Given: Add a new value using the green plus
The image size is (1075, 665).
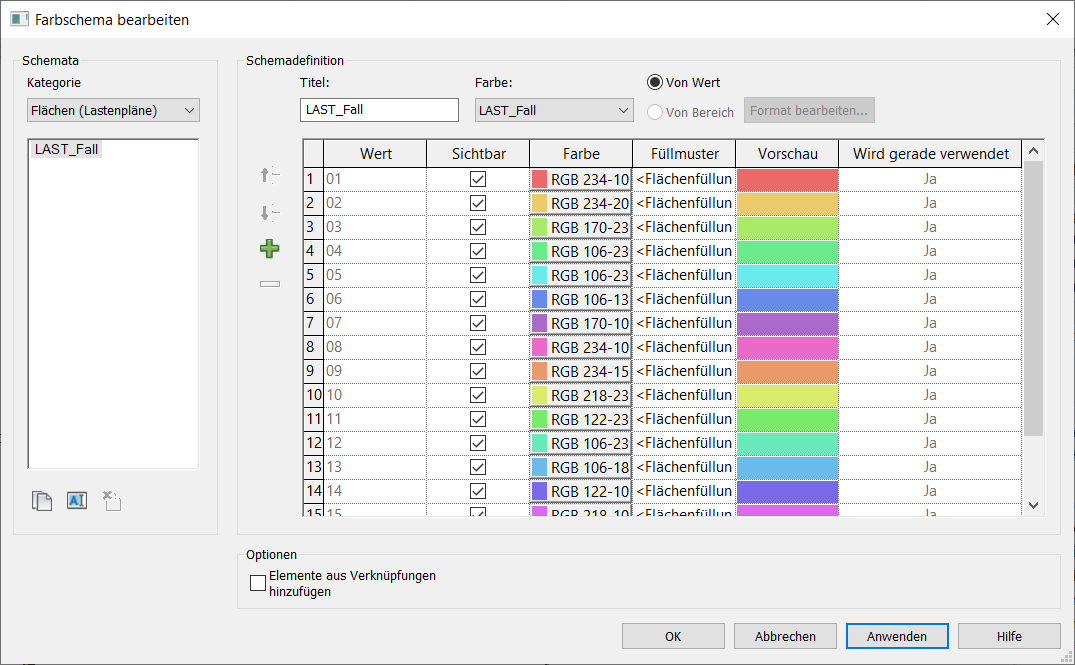Looking at the screenshot, I should [x=268, y=248].
